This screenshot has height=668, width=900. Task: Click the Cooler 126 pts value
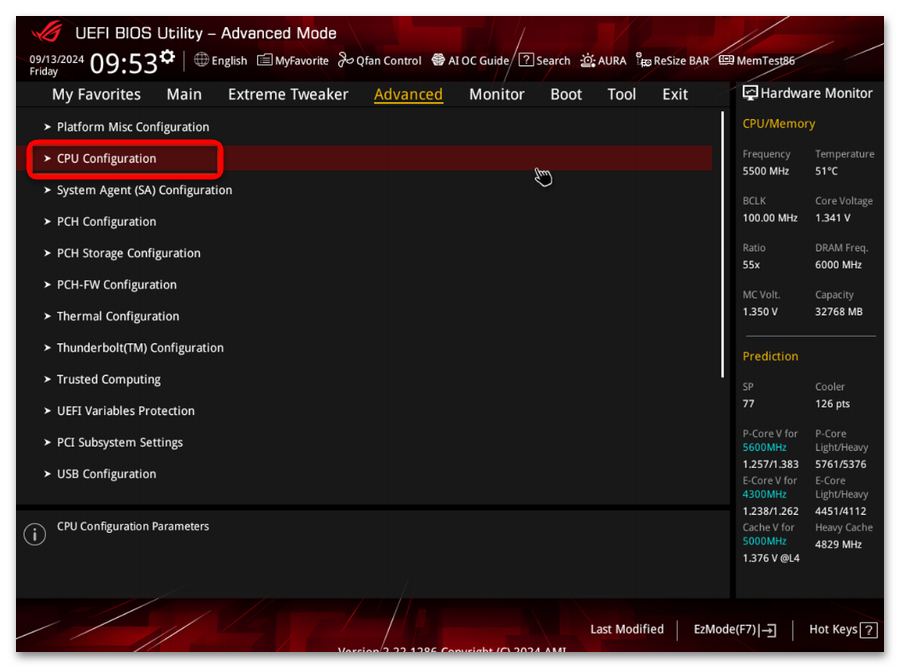click(x=832, y=404)
